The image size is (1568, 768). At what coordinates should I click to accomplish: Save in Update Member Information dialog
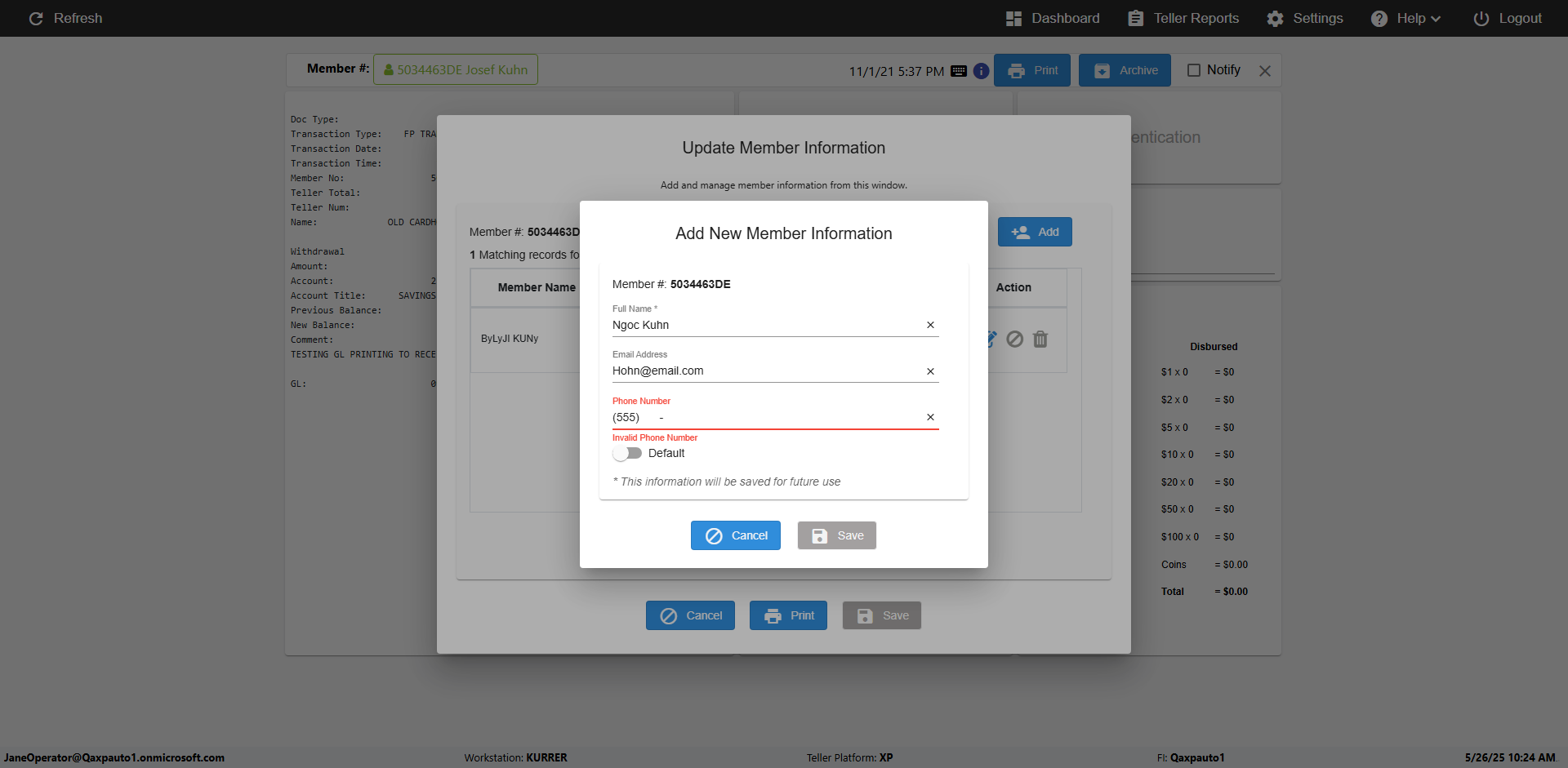click(x=882, y=615)
